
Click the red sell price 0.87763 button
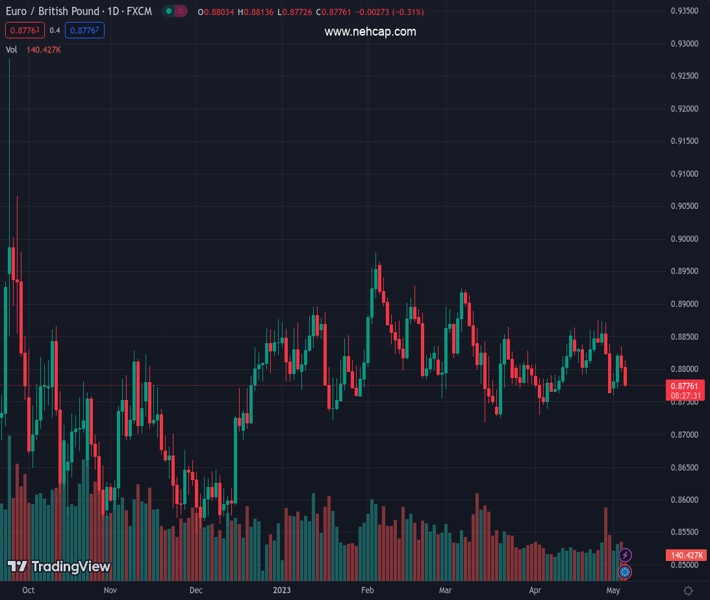coord(25,30)
